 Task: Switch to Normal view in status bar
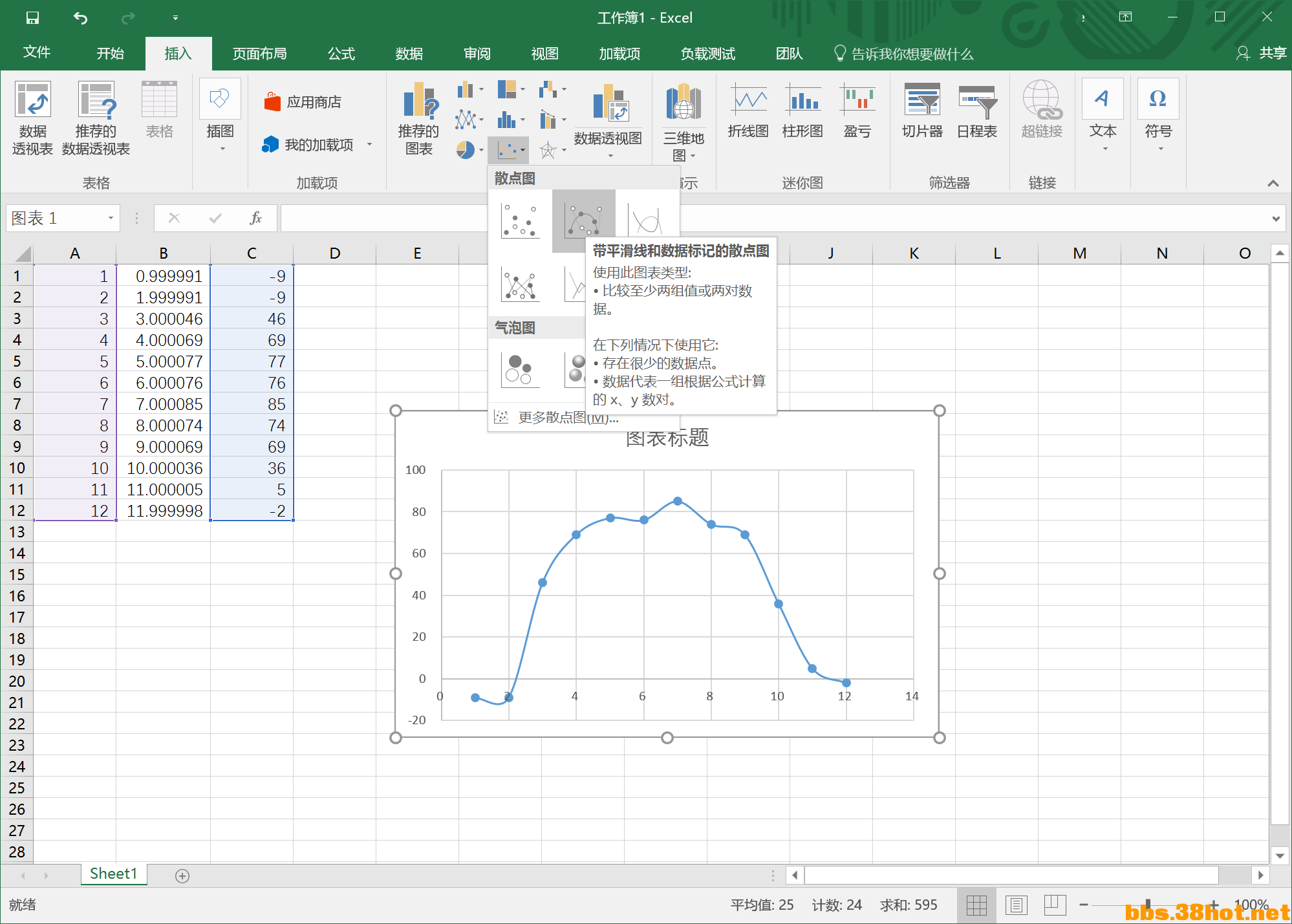pos(976,905)
